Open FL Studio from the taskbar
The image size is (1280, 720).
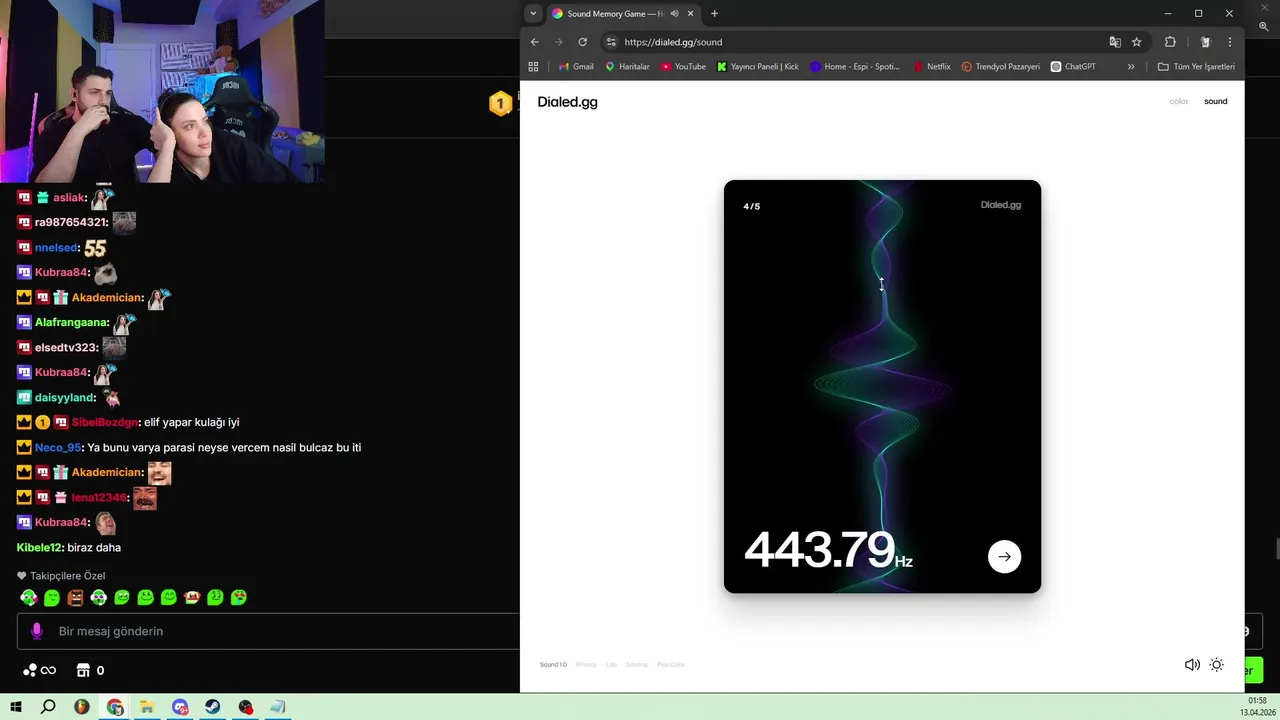(81, 707)
